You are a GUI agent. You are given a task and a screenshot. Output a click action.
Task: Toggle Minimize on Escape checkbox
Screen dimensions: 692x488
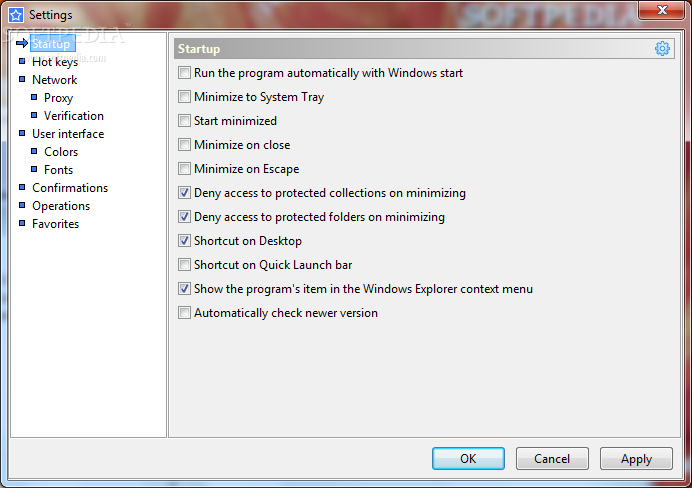[184, 169]
